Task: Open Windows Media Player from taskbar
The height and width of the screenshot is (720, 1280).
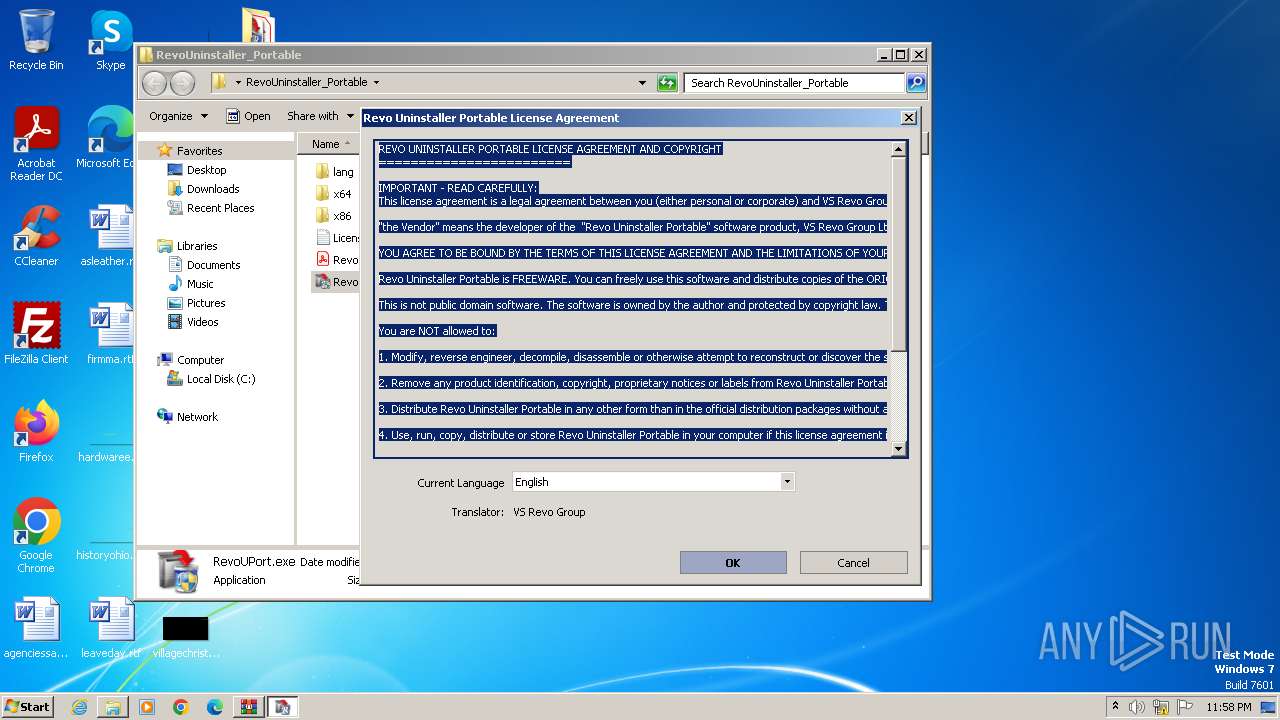Action: tap(147, 707)
